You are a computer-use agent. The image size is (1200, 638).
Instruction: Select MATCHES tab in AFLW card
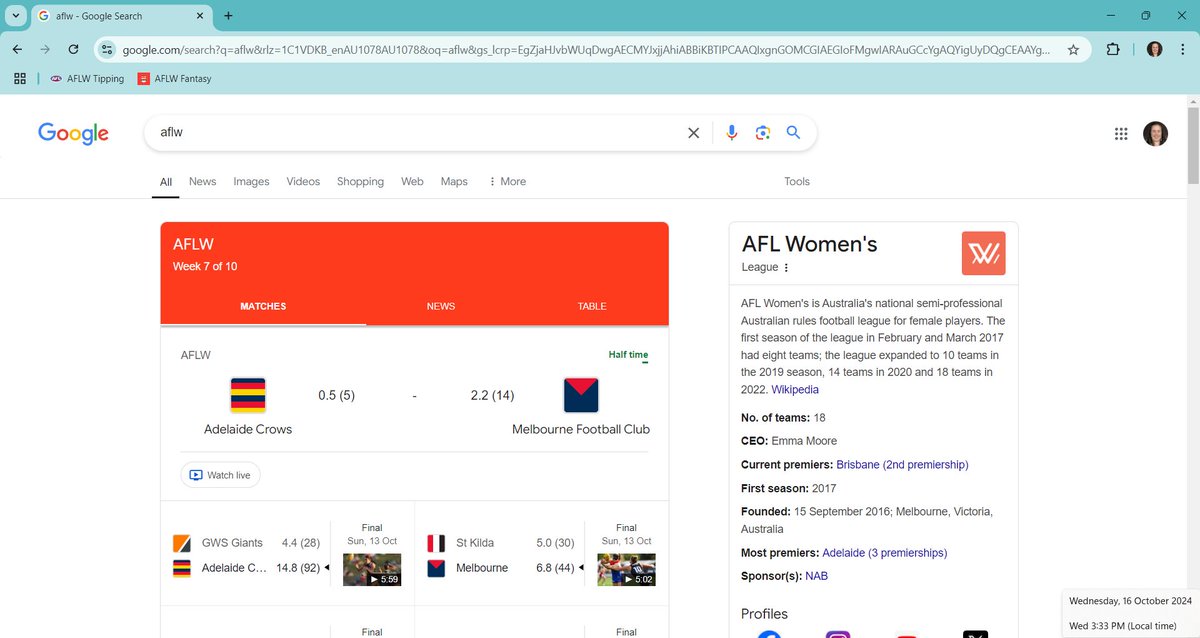pyautogui.click(x=263, y=306)
